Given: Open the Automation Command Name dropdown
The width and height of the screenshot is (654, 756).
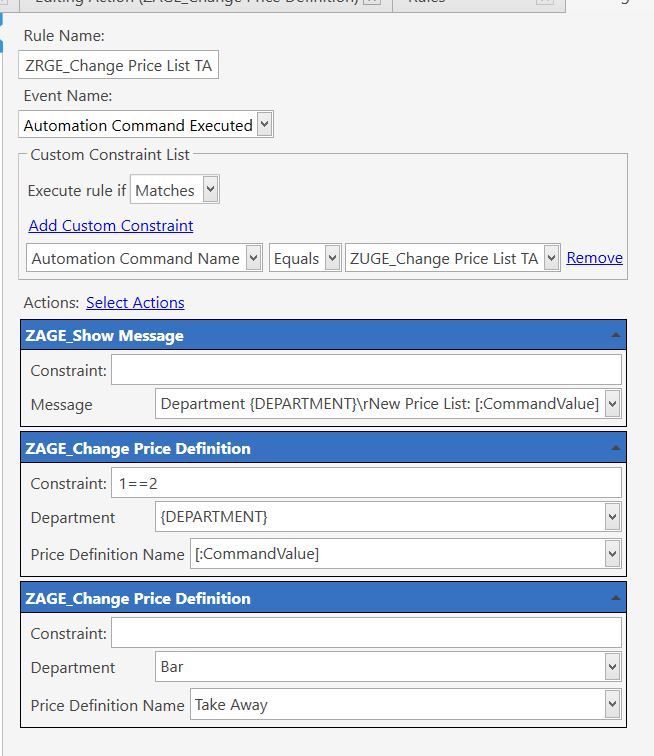Looking at the screenshot, I should click(254, 258).
